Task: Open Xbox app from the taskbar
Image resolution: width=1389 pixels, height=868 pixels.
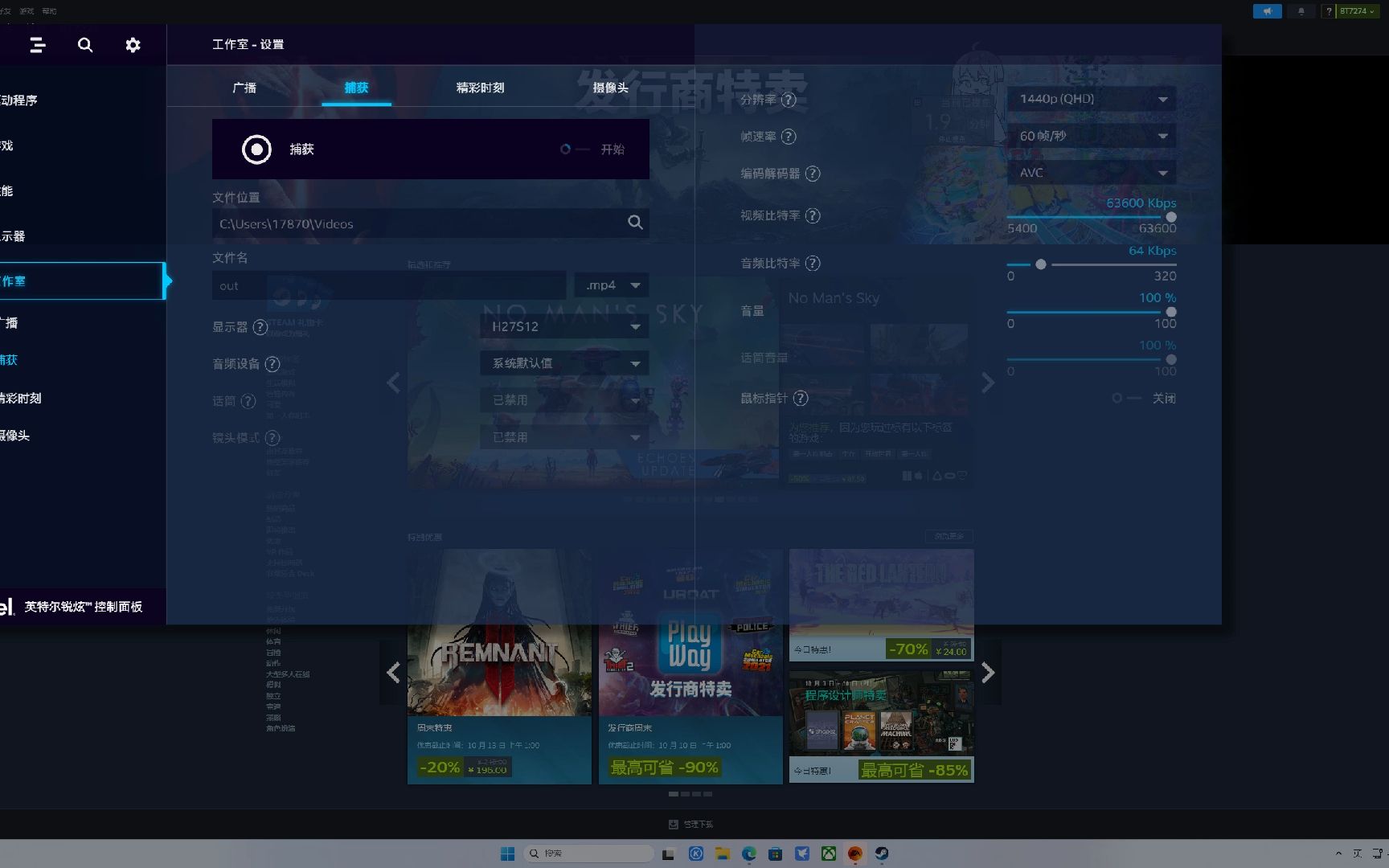Action: point(828,854)
